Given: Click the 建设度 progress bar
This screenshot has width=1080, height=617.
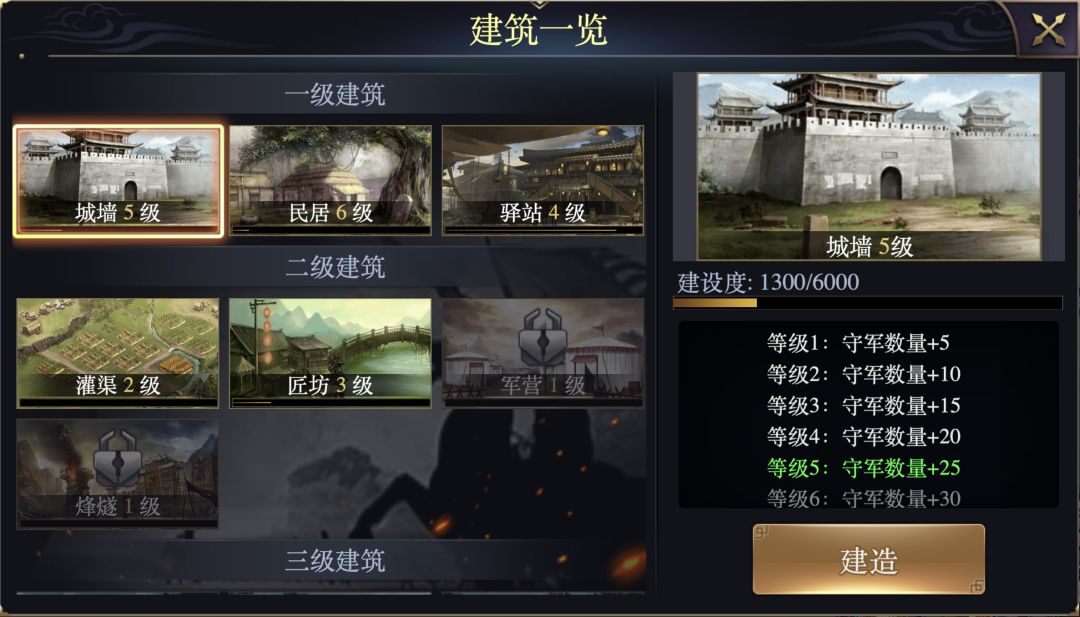Looking at the screenshot, I should [x=868, y=303].
